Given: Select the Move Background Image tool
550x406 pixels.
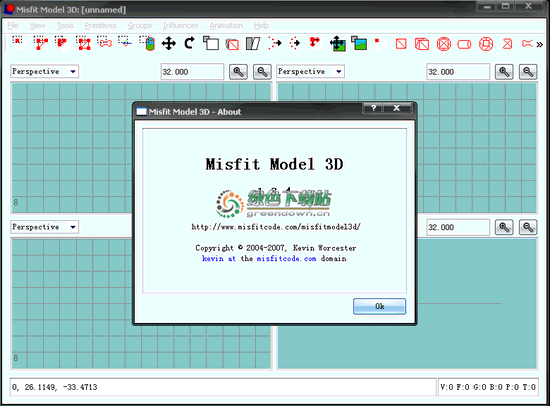Looking at the screenshot, I should pos(337,44).
